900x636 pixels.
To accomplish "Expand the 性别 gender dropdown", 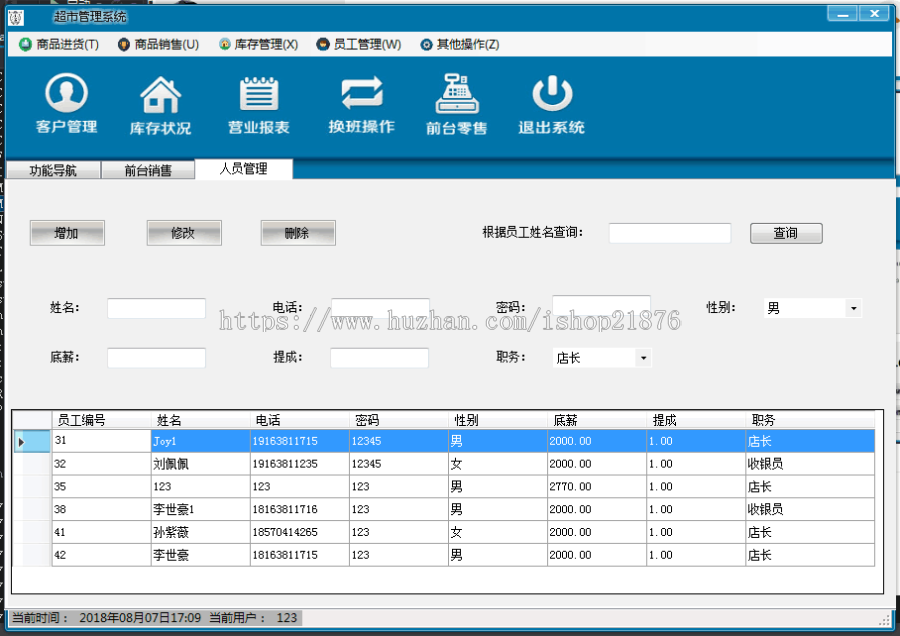I will pos(853,309).
